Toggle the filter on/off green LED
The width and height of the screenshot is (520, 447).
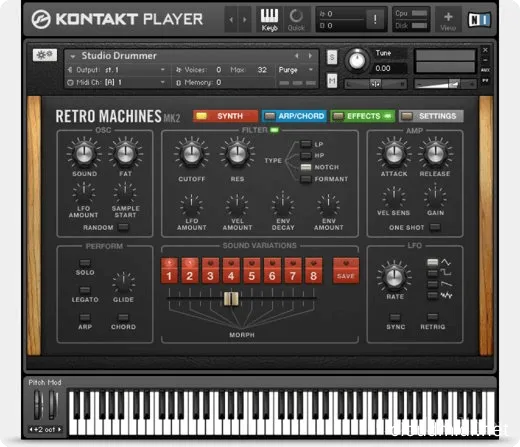pos(274,130)
